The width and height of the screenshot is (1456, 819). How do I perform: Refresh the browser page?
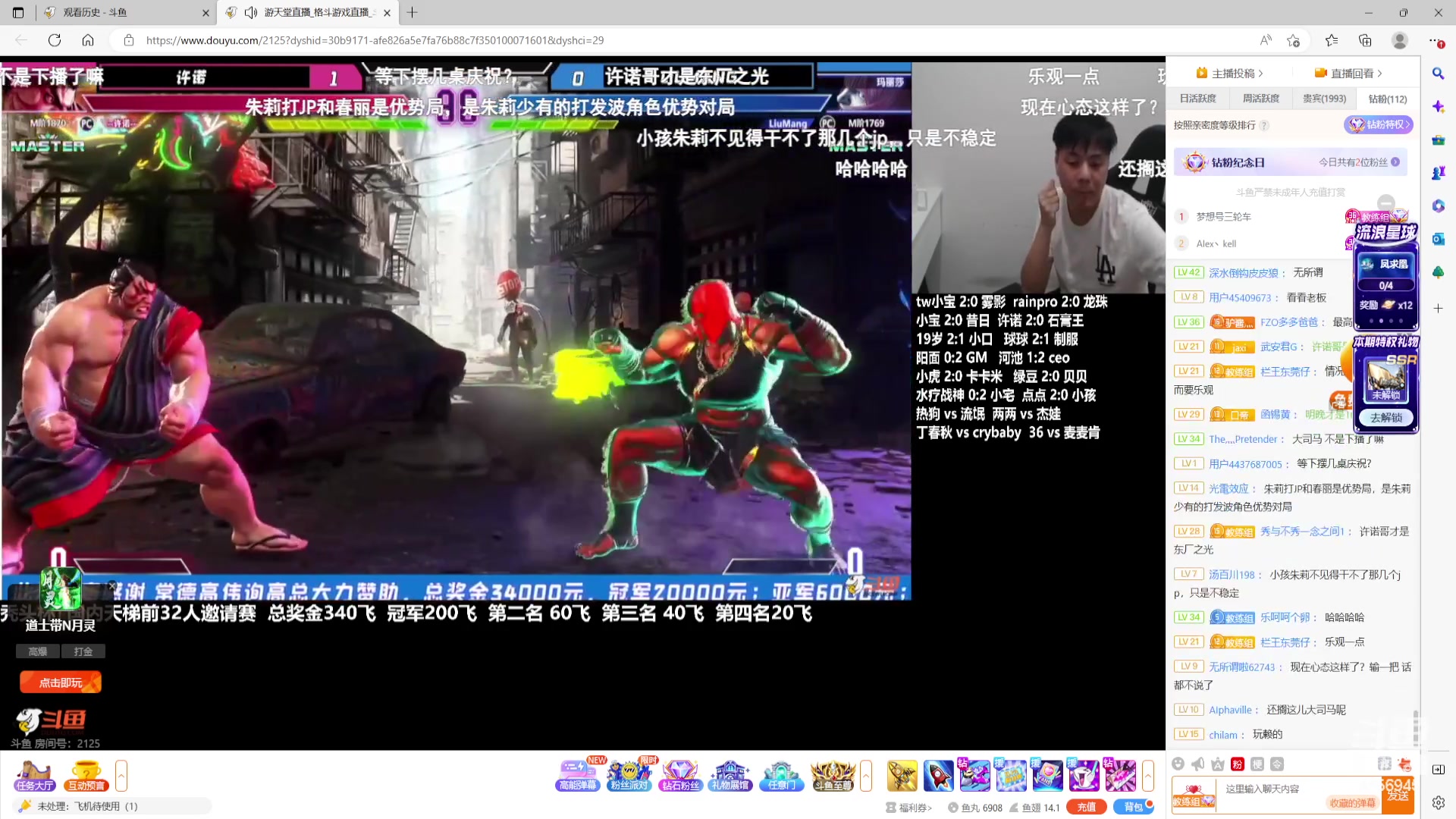[55, 40]
